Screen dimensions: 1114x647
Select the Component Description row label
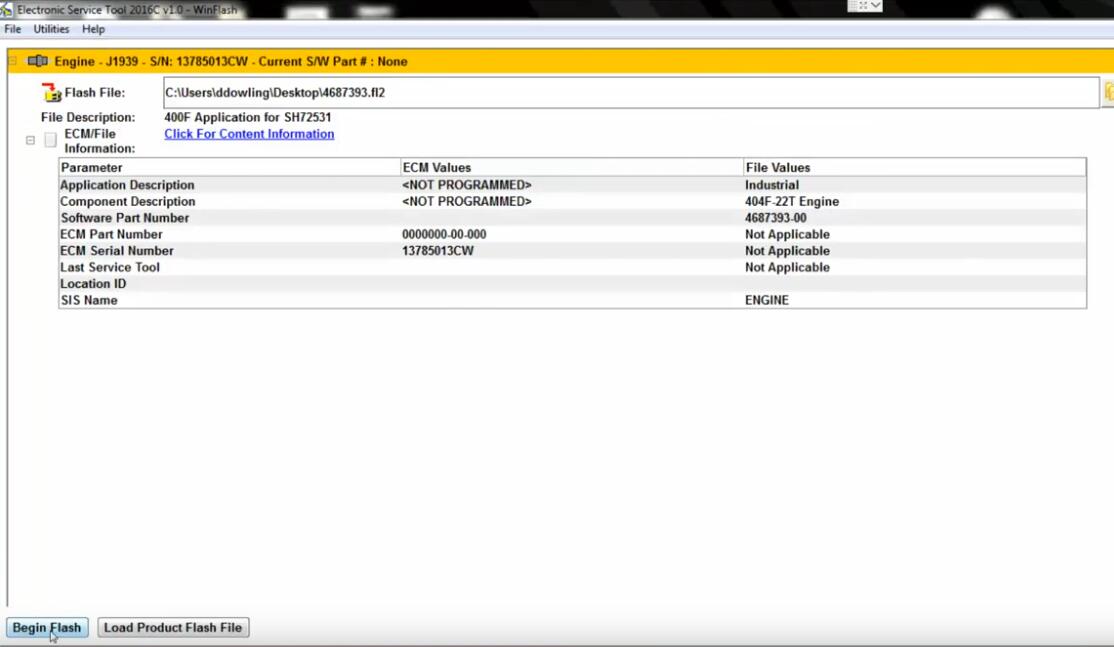coord(128,202)
